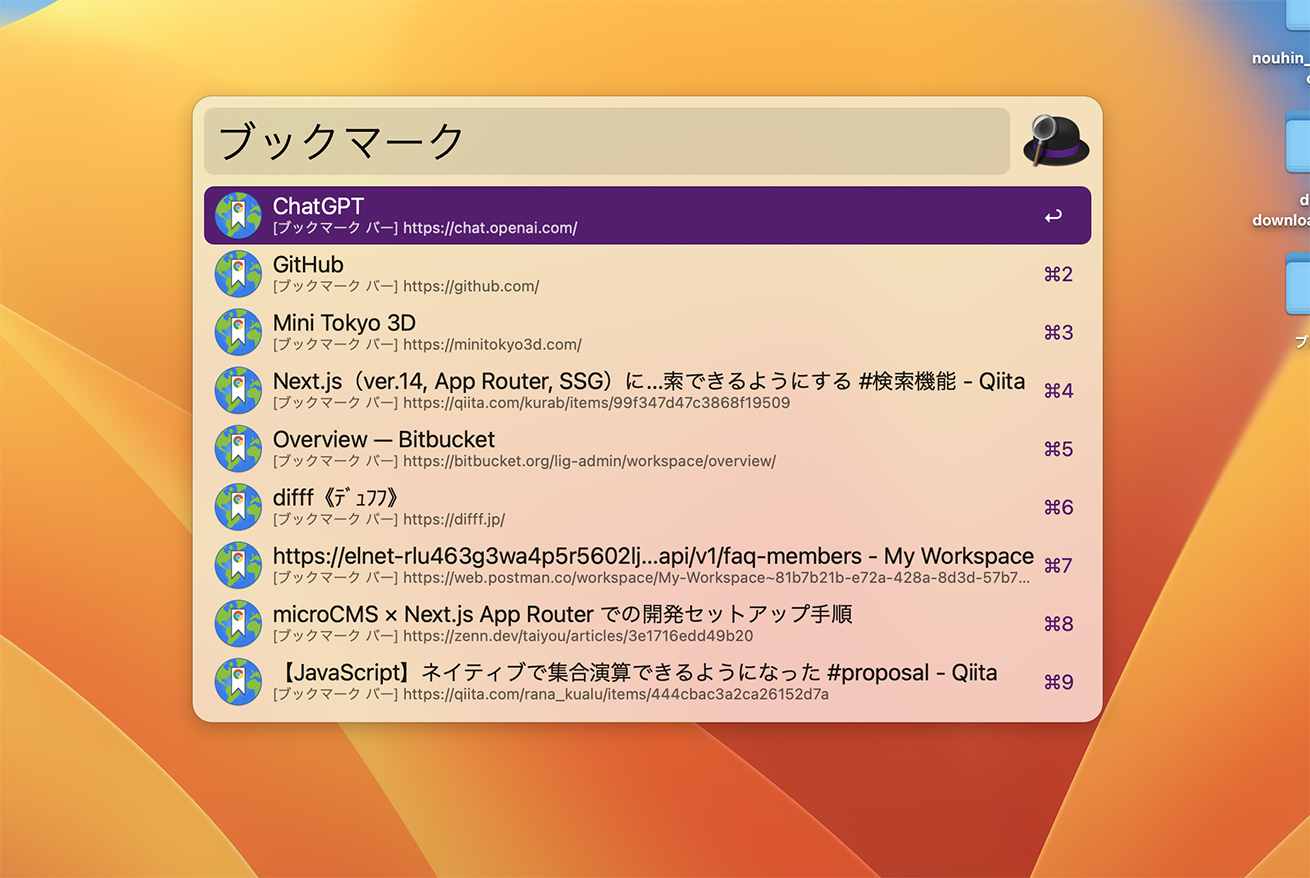This screenshot has width=1310, height=878.
Task: Click the Alfred search field with ブックマーク
Action: point(607,141)
